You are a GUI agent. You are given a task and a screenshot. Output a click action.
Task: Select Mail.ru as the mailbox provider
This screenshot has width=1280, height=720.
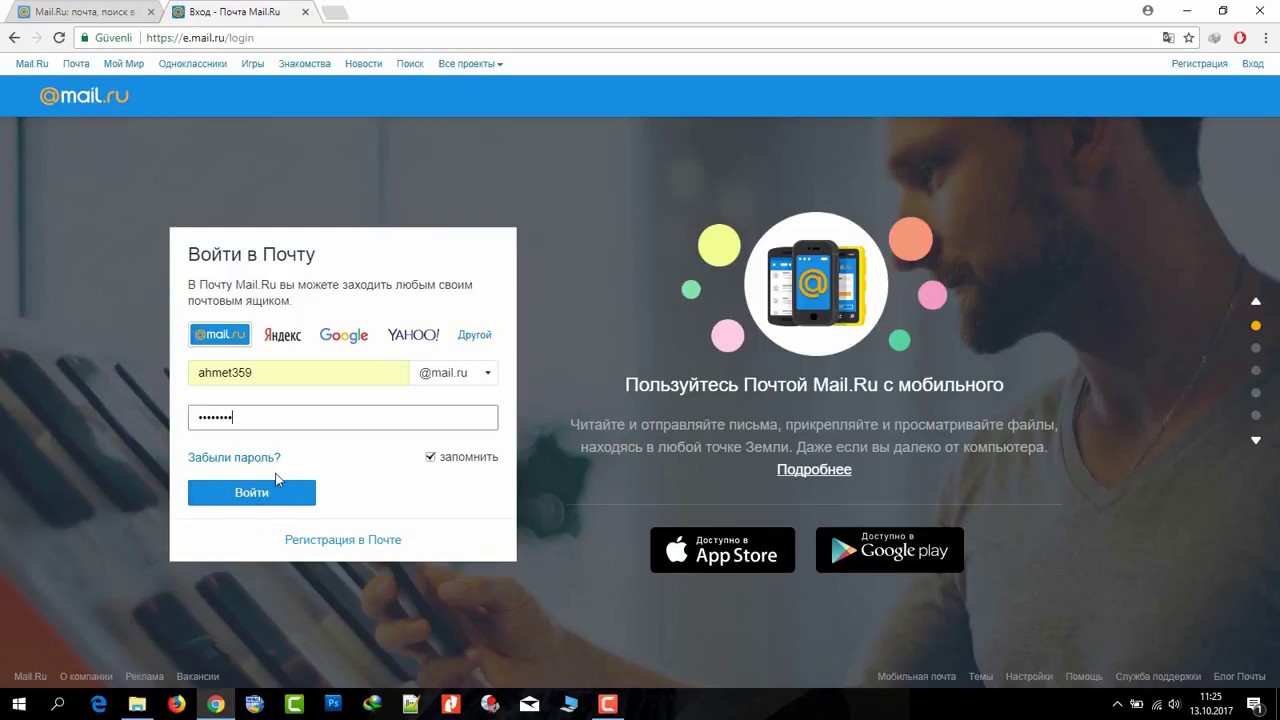tap(220, 335)
